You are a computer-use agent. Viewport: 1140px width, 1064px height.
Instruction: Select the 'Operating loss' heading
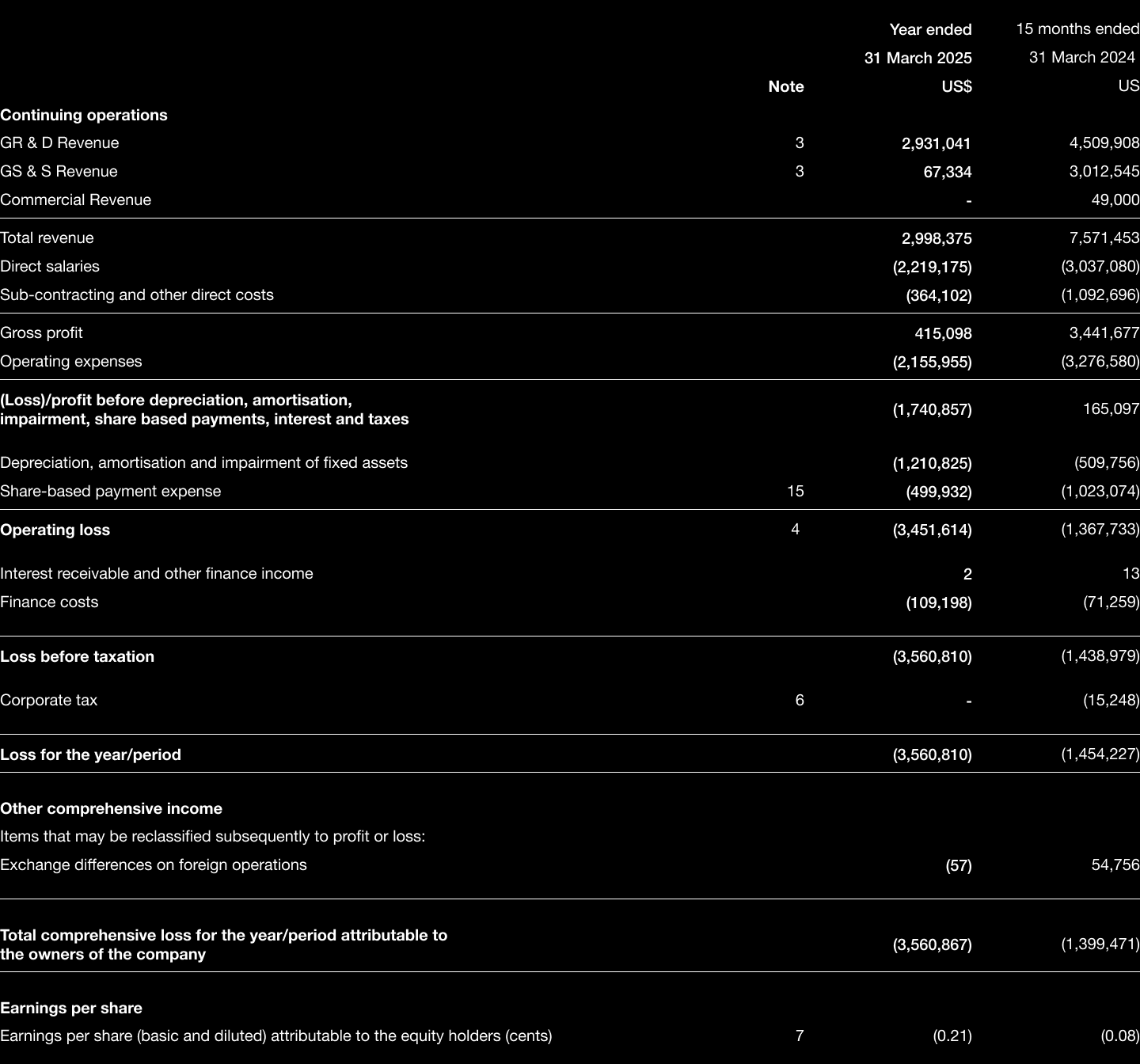pos(55,530)
